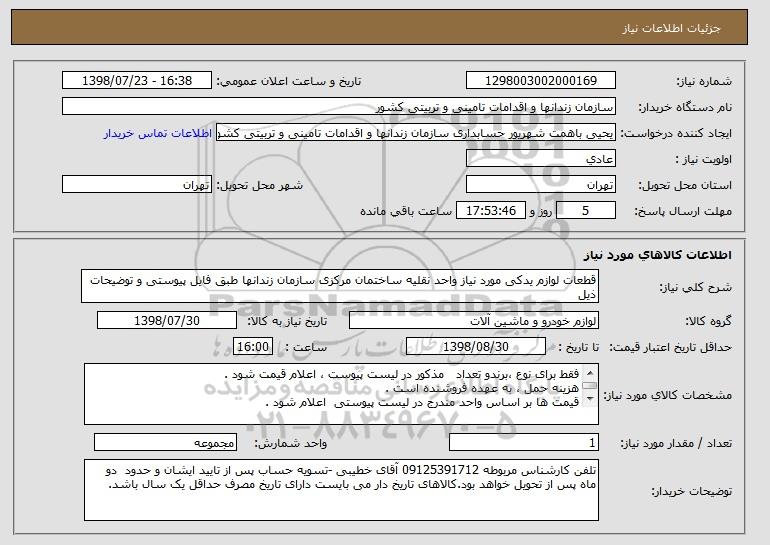Click the label حداقل تاریخ اعتبار قیمت
Screen dimensions: 770x545
pyautogui.click(x=671, y=348)
